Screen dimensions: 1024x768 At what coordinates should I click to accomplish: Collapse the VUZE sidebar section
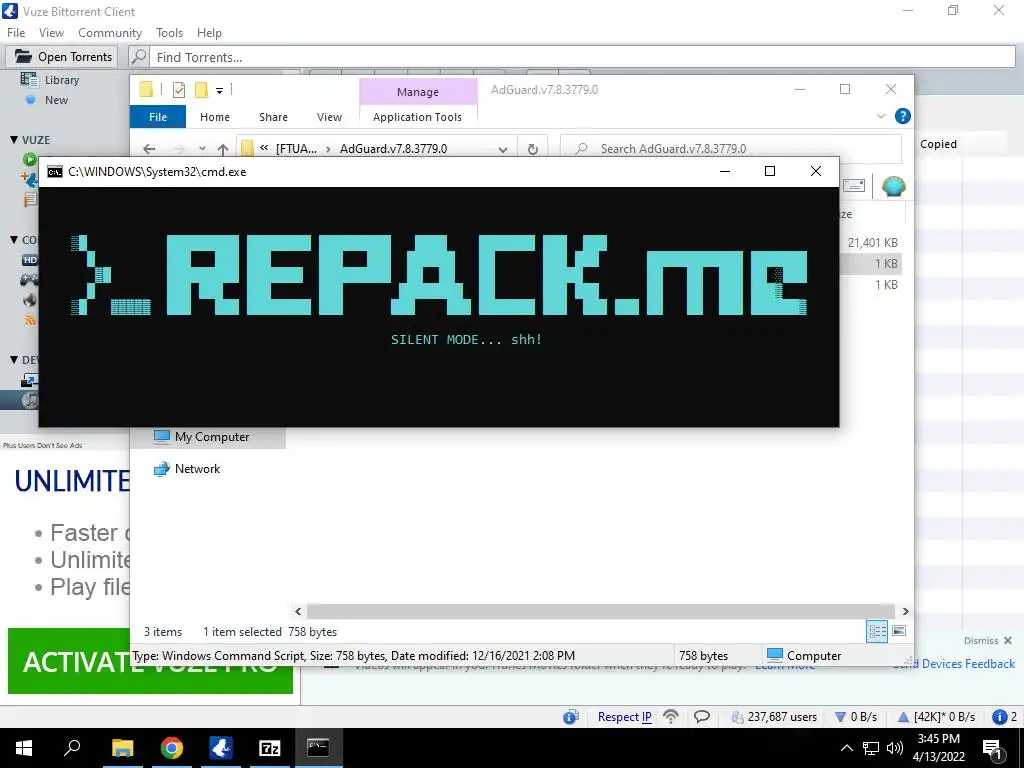(14, 140)
